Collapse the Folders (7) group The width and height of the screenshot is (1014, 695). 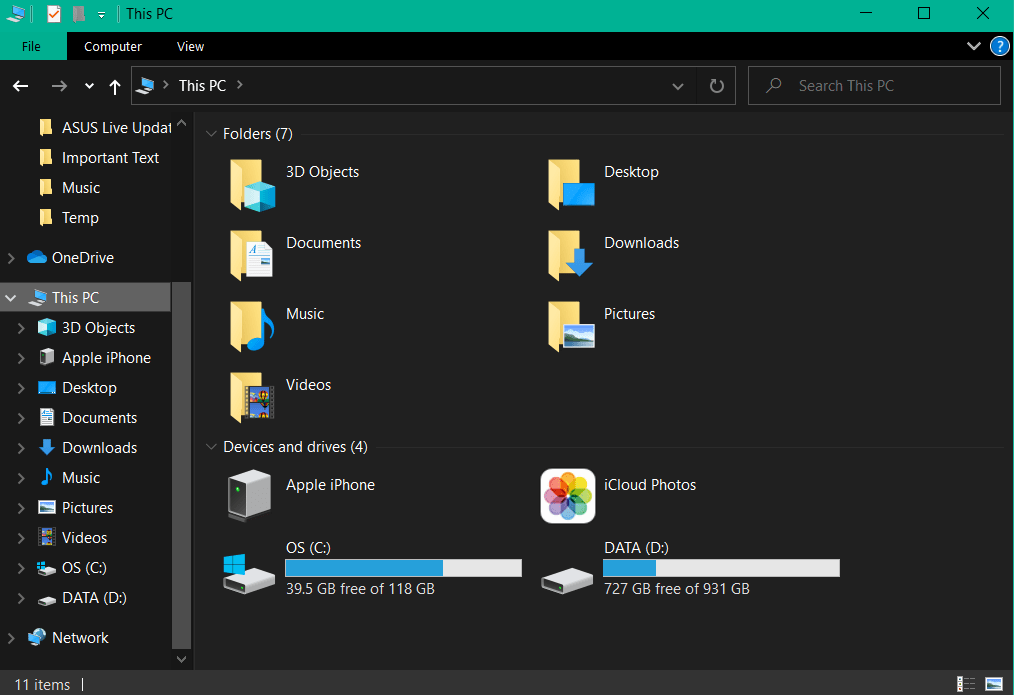click(211, 134)
